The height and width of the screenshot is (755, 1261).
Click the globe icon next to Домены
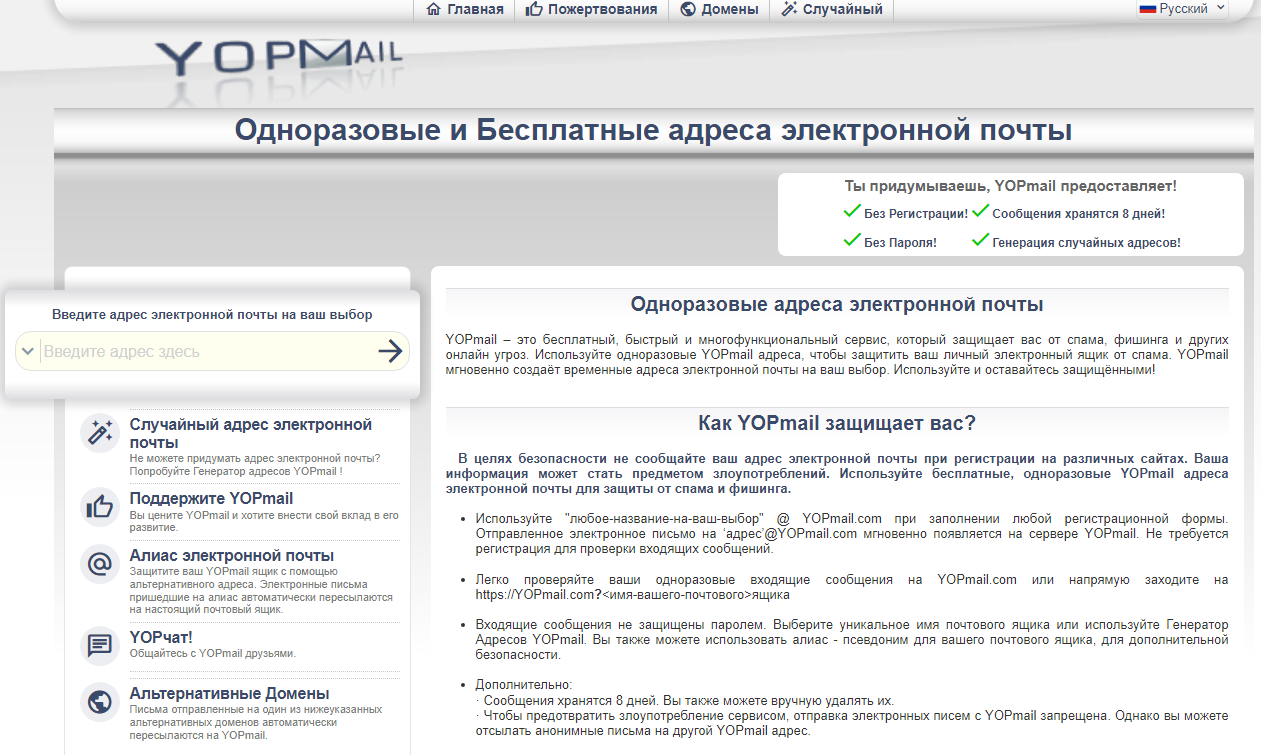pos(687,9)
